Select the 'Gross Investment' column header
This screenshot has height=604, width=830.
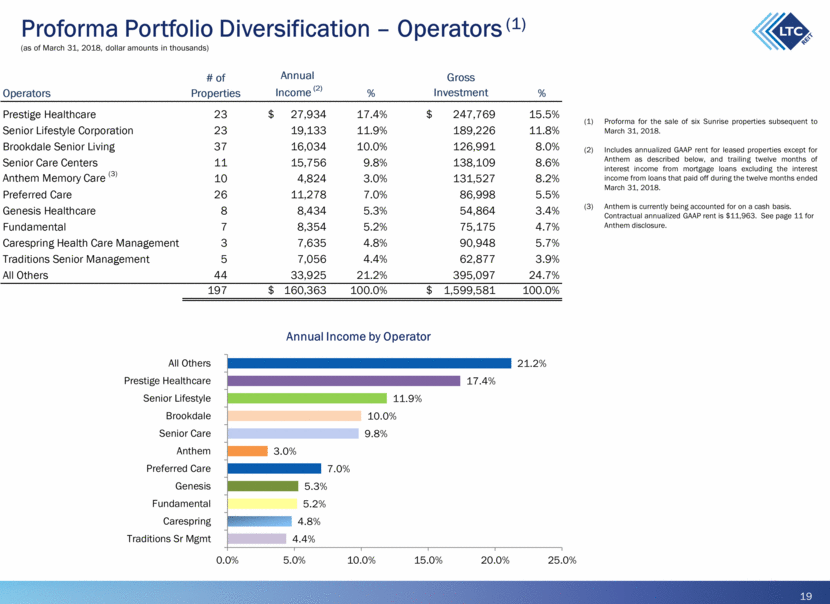click(461, 85)
